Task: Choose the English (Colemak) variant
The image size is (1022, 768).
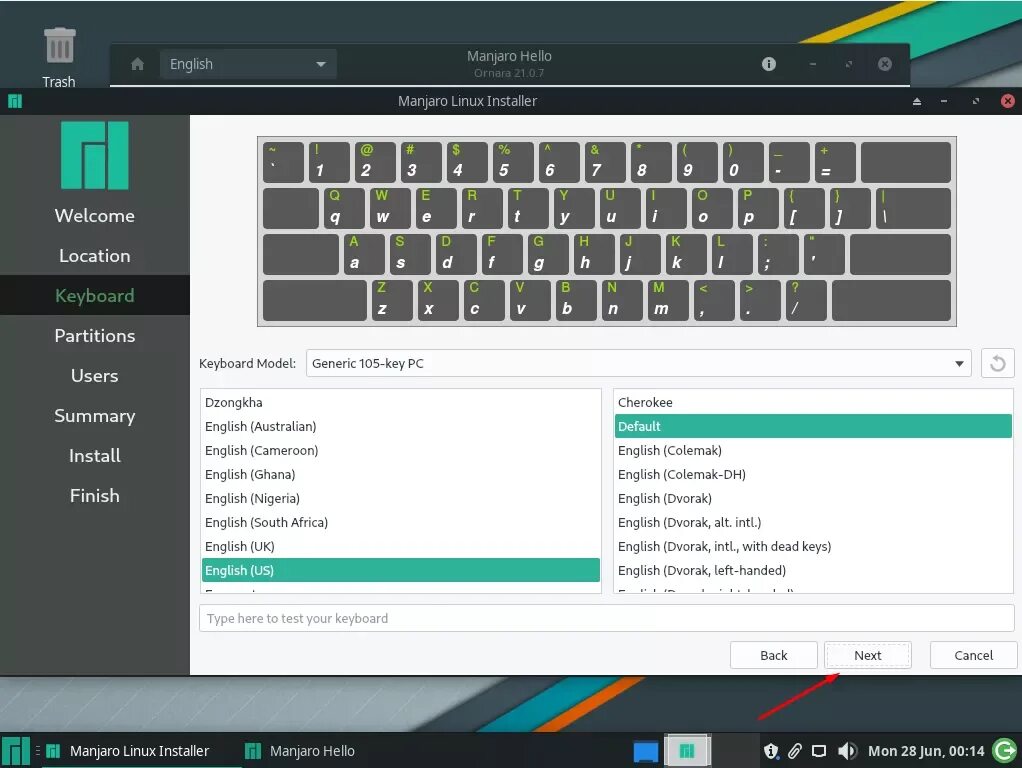Action: point(813,450)
